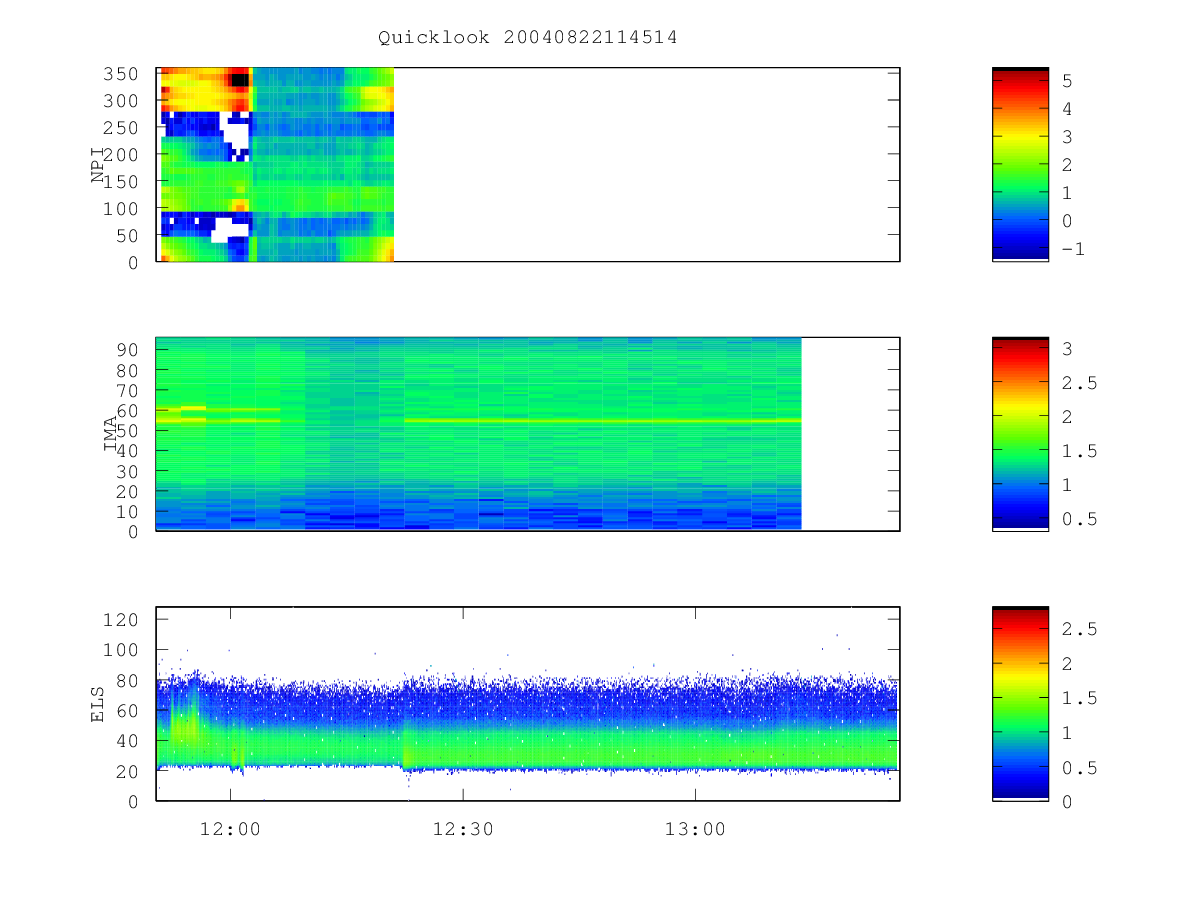Select the ELS spectrogram heatmap
Image resolution: width=1200 pixels, height=900 pixels.
pyautogui.click(x=528, y=703)
